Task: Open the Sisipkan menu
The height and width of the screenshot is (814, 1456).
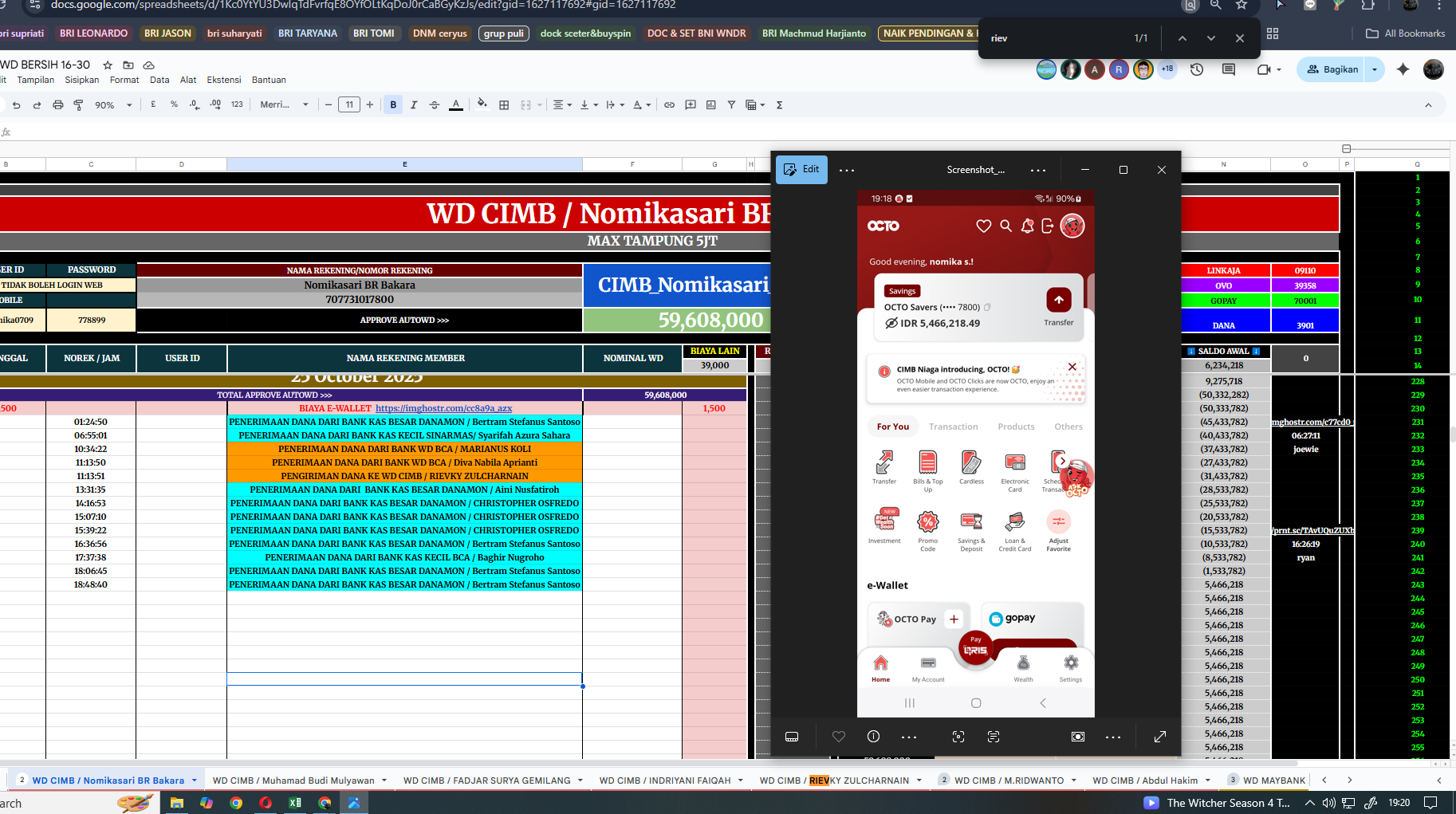Action: [x=82, y=80]
